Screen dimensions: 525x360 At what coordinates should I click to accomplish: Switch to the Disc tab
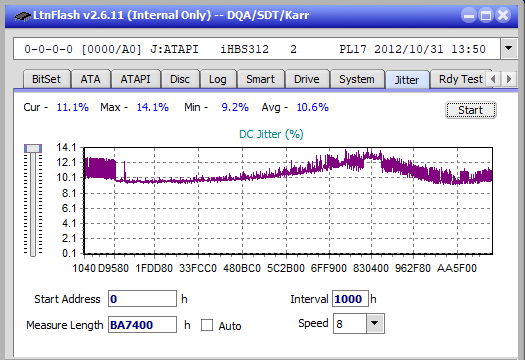click(180, 79)
